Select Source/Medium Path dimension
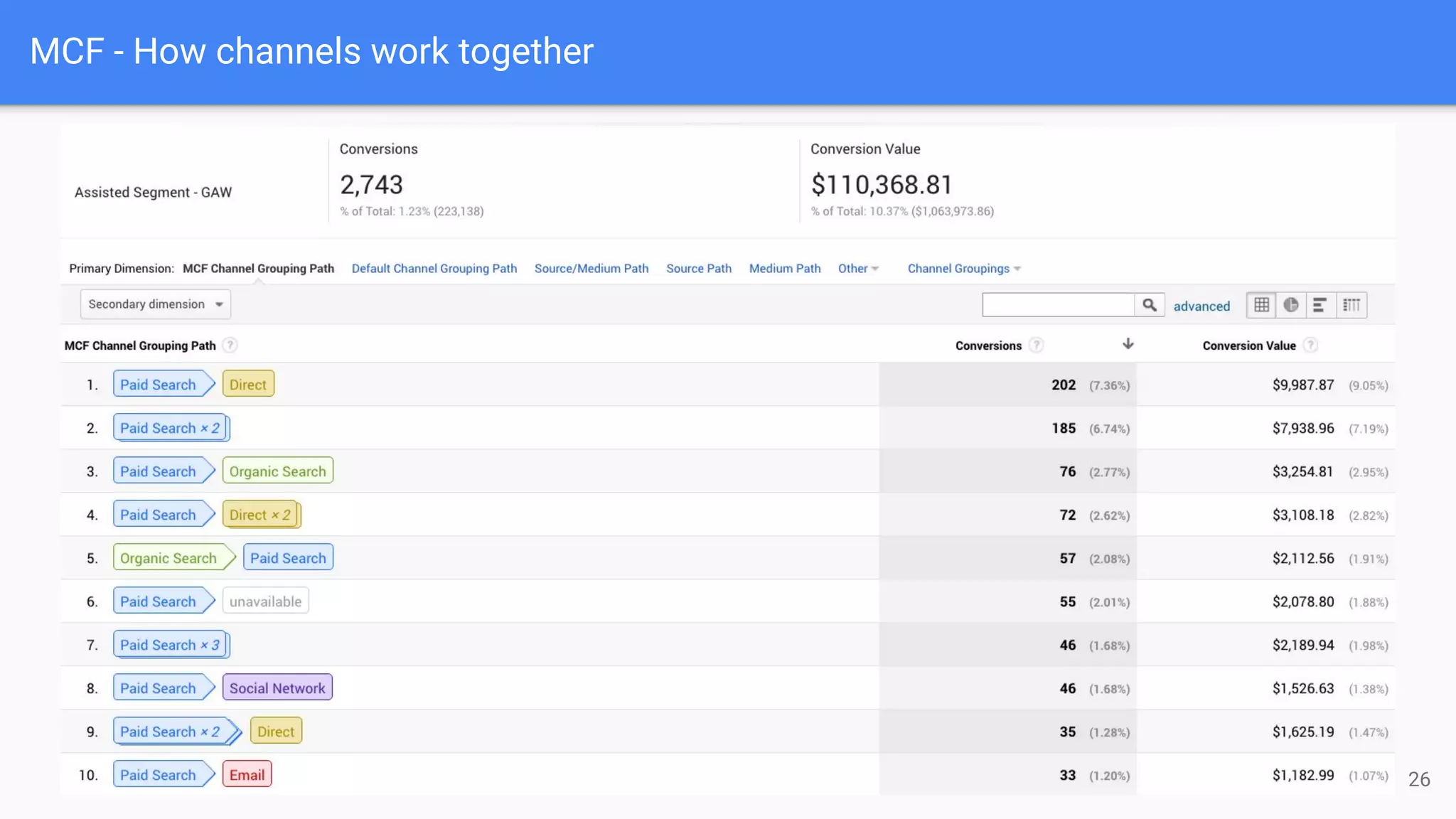 [x=591, y=269]
